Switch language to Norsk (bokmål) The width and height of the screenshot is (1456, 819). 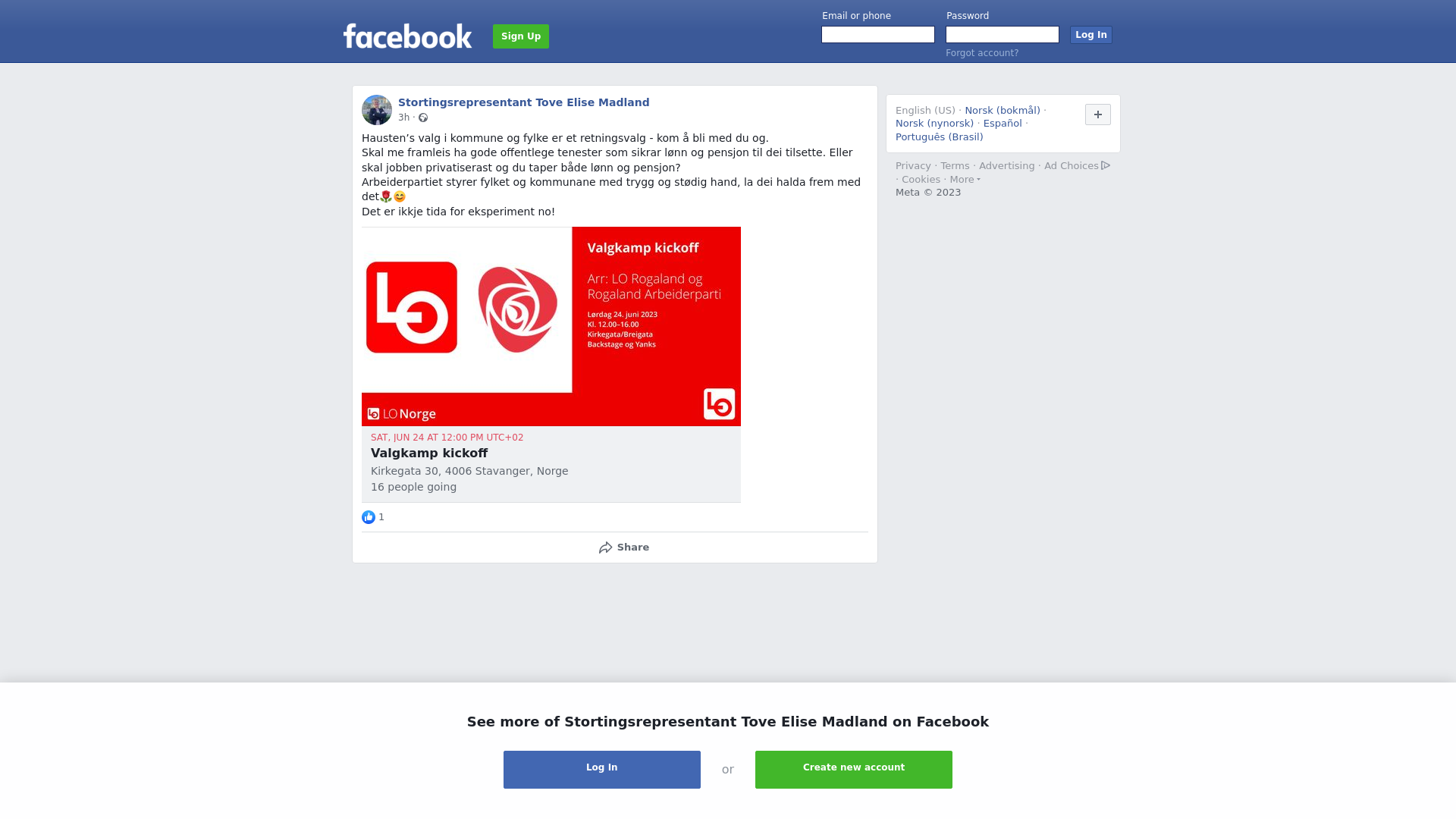point(1003,111)
